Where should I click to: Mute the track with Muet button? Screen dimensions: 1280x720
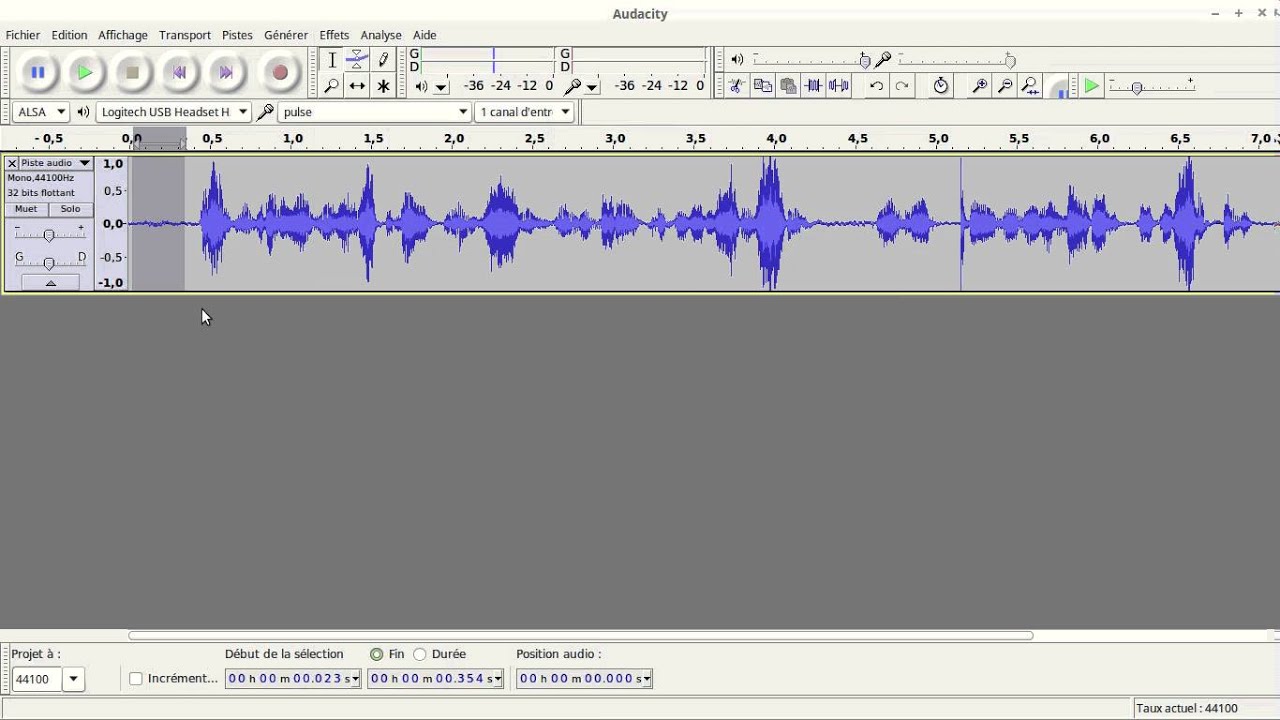[26, 209]
